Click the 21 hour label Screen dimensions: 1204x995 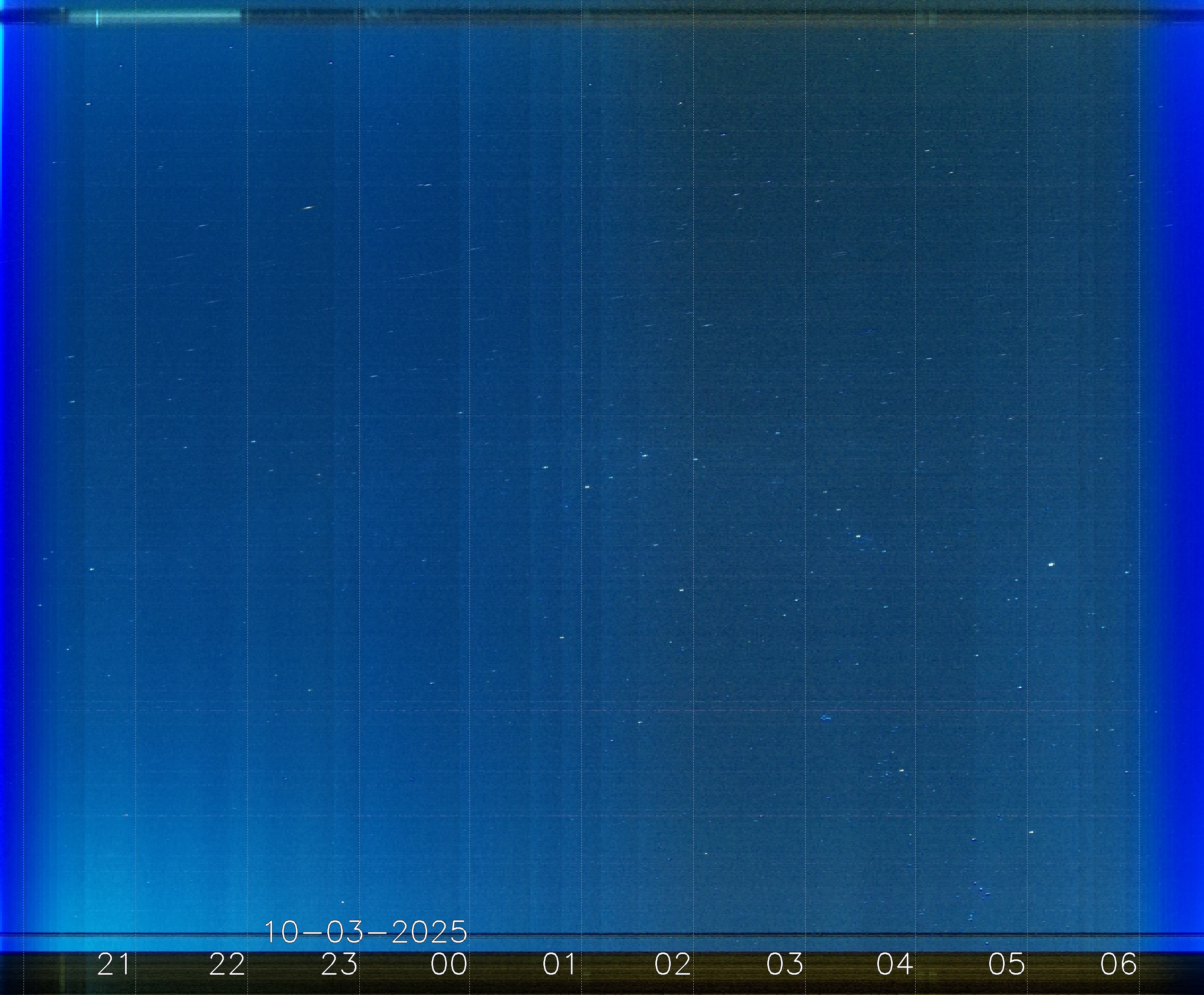pos(113,965)
